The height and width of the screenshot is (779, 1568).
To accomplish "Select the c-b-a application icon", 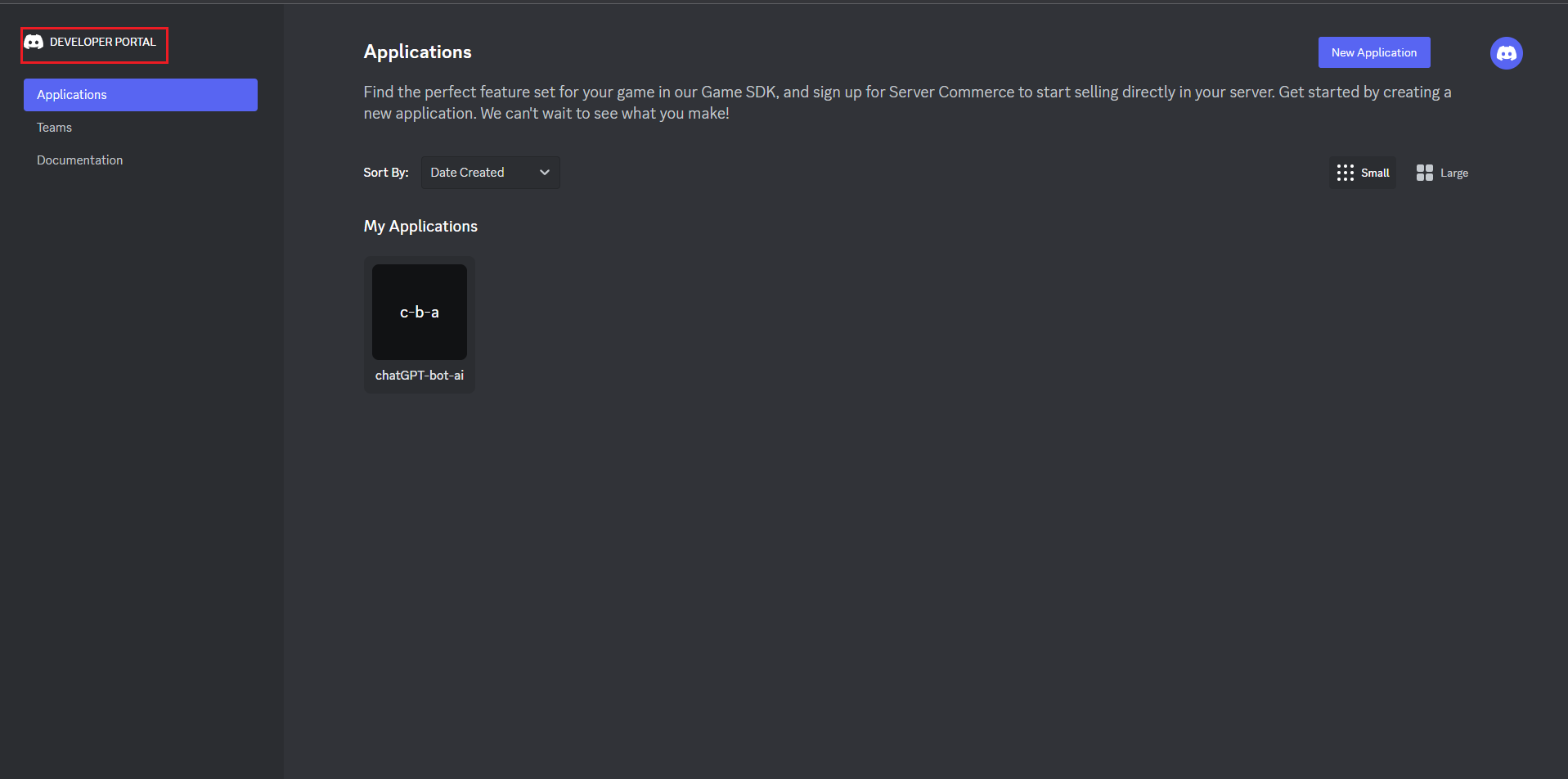I will point(419,312).
